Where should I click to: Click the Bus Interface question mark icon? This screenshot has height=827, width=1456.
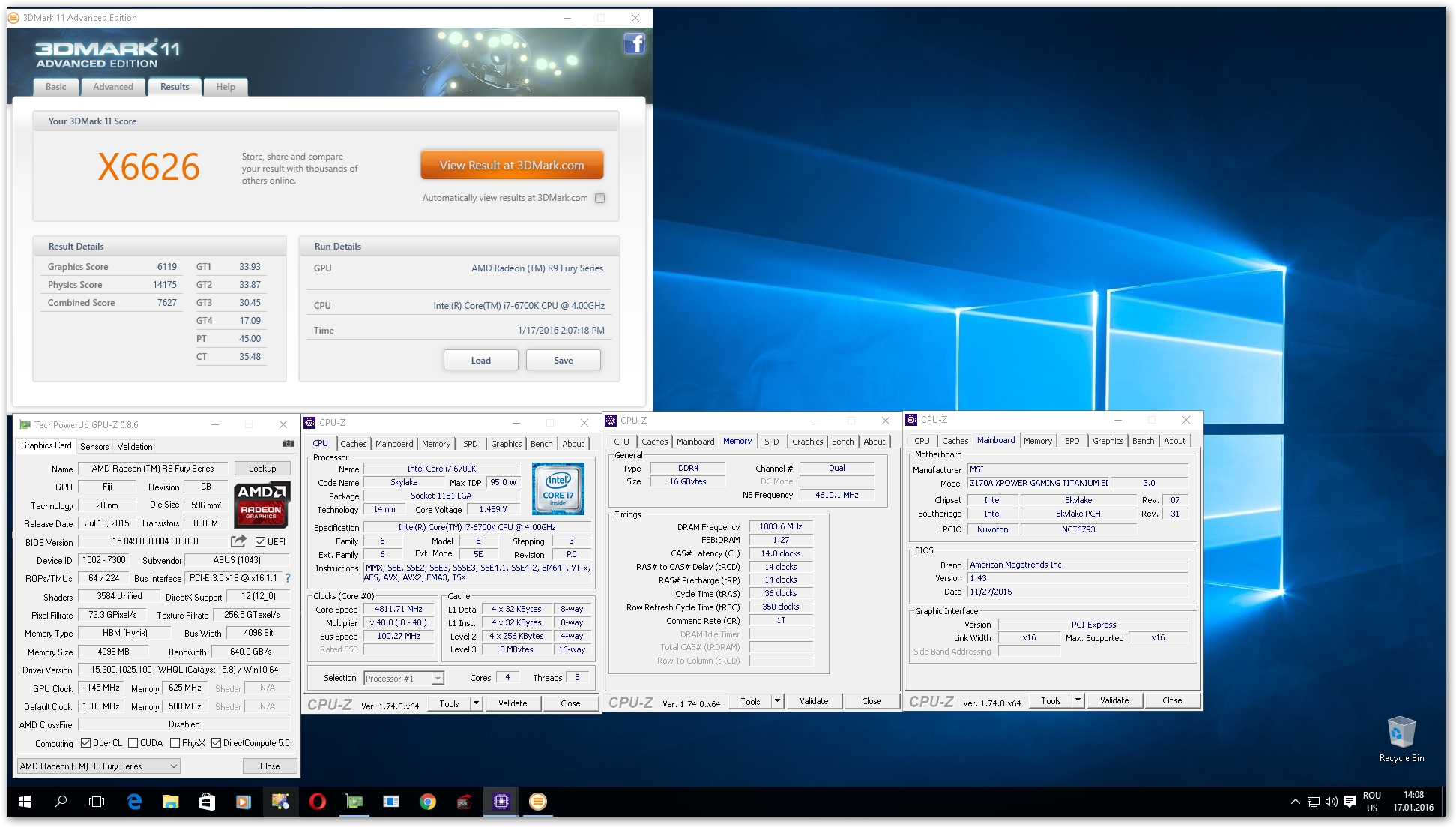click(288, 578)
